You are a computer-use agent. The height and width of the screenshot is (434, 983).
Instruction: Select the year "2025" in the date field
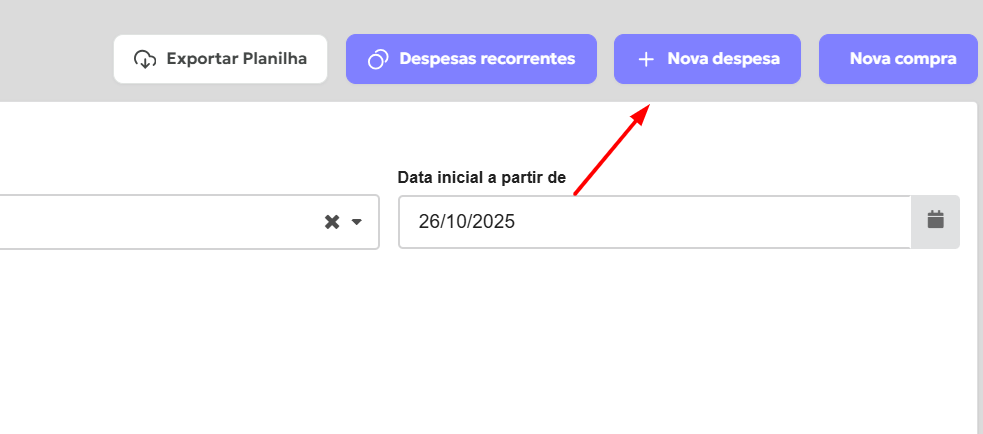tap(493, 222)
